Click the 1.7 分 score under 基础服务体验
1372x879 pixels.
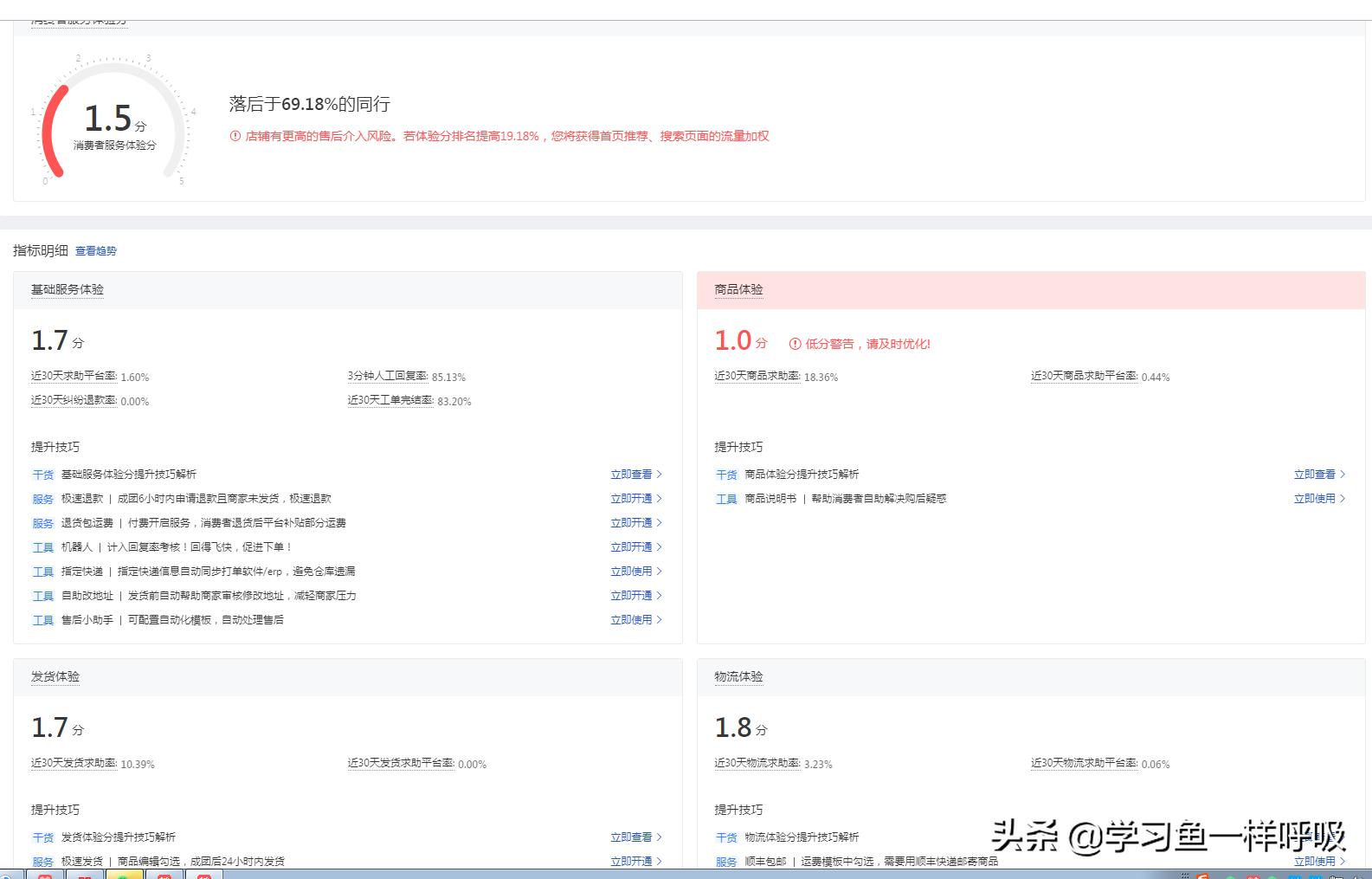tap(57, 341)
